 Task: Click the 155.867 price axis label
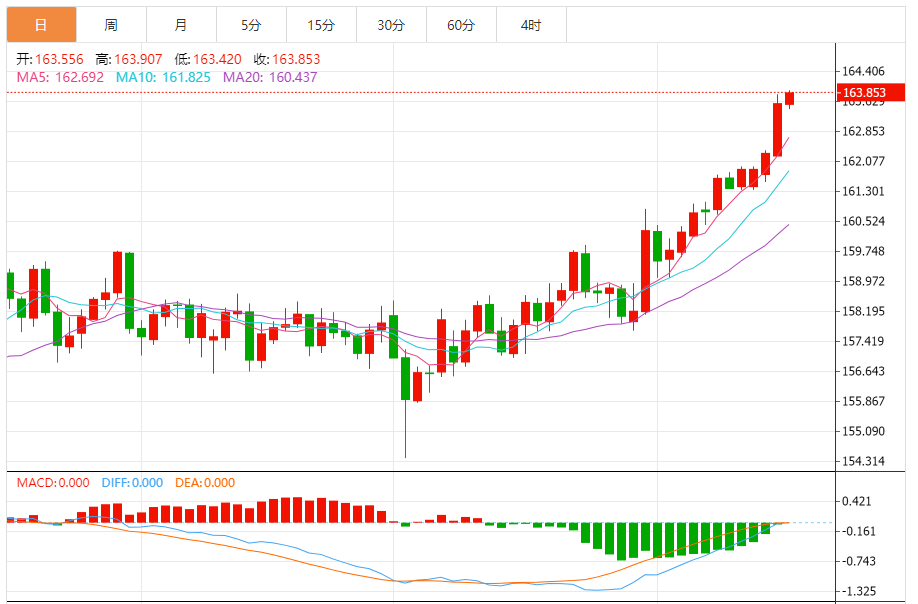coord(863,401)
